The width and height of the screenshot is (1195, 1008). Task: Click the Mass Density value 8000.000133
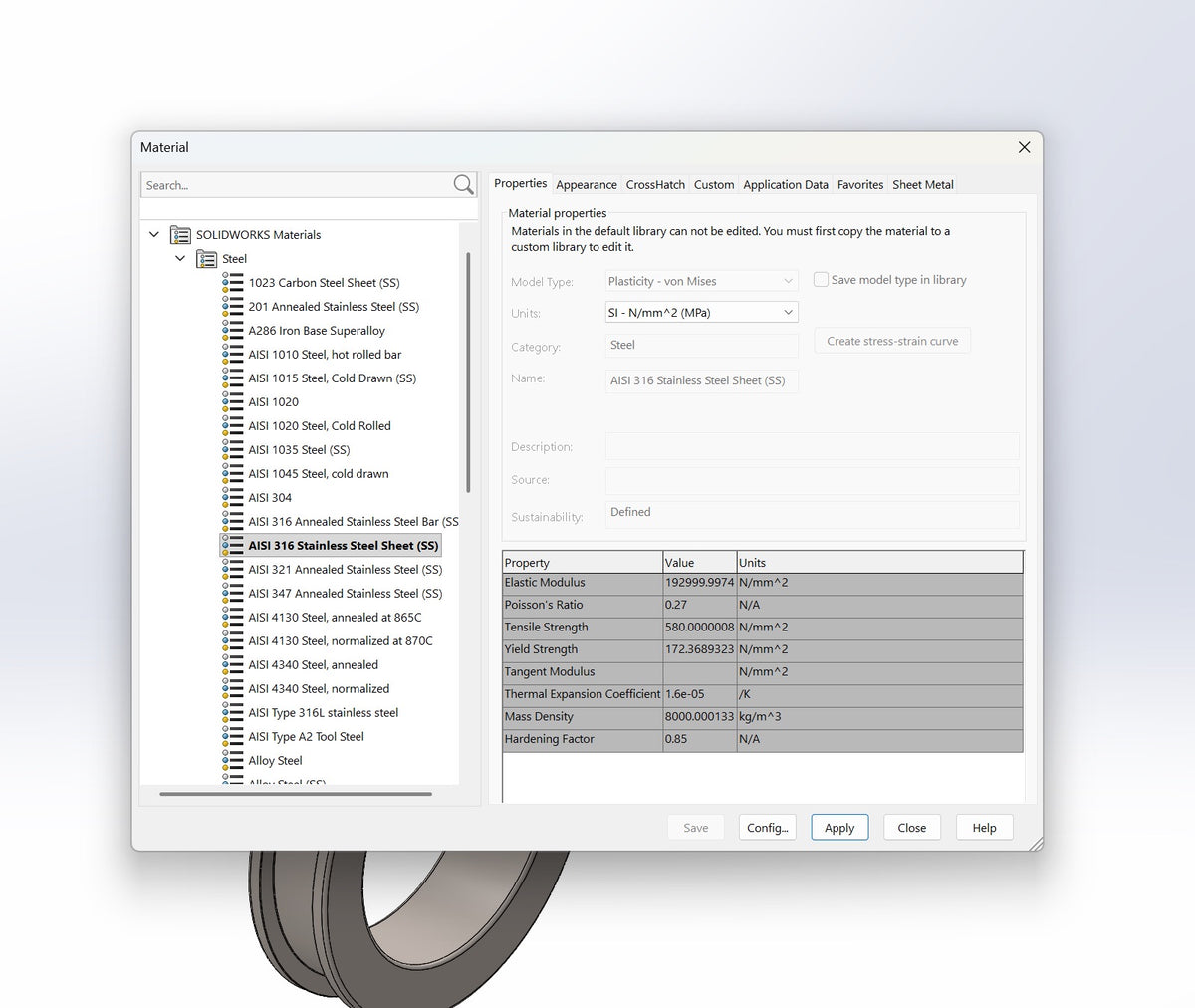[699, 717]
